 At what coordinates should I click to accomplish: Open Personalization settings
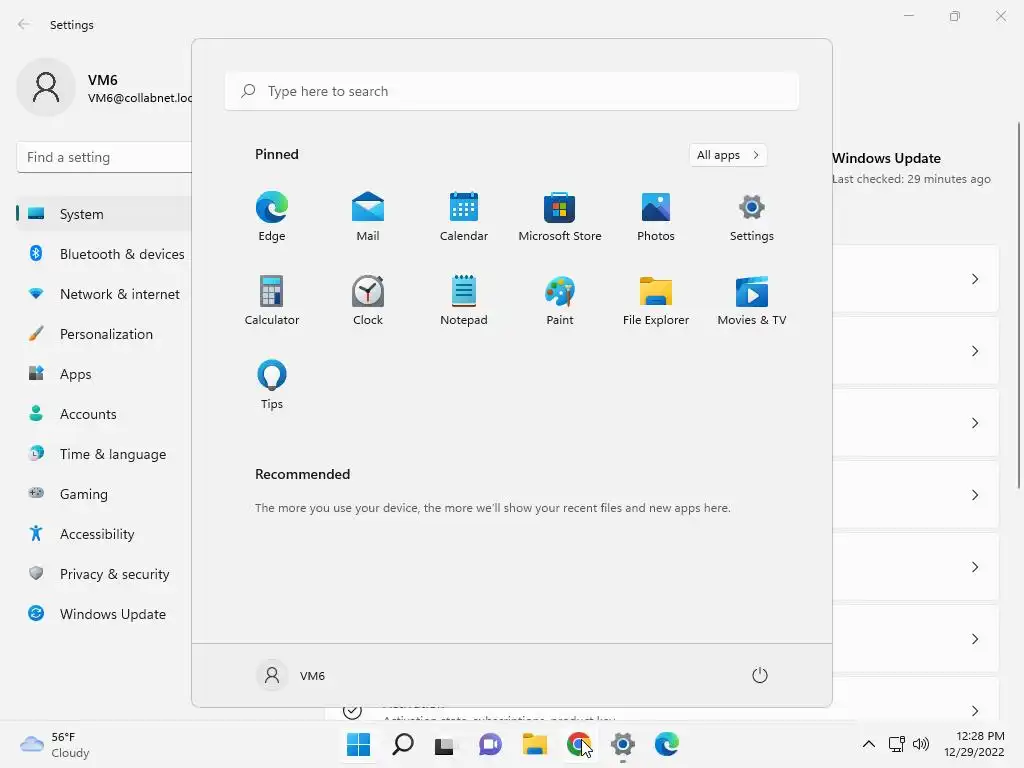click(104, 334)
